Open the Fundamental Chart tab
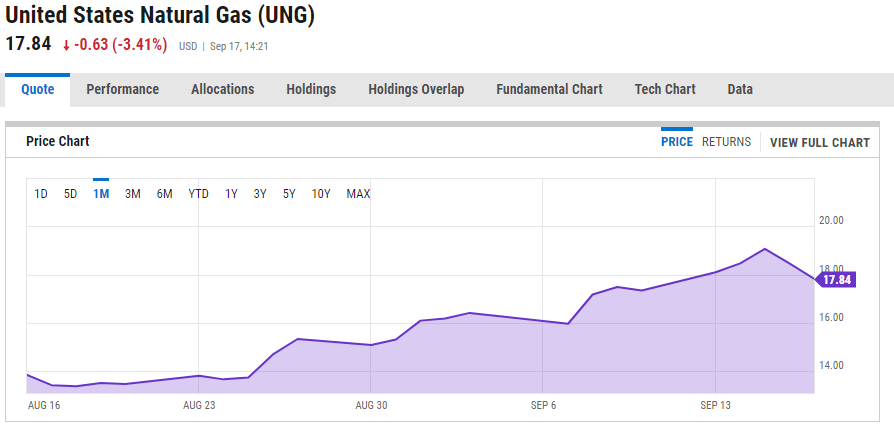 (x=549, y=89)
